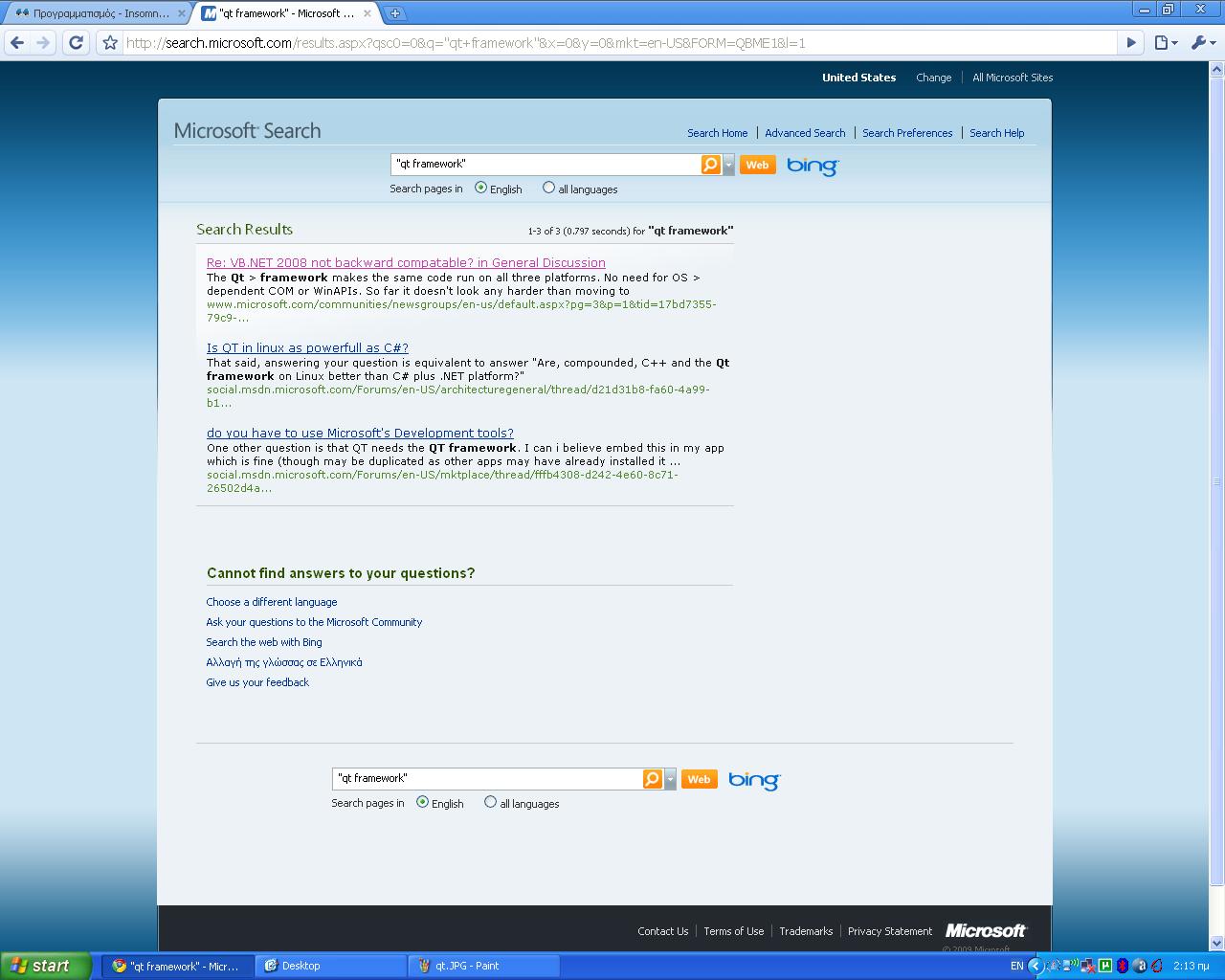Select the top 'all languages' radio button
The height and width of the screenshot is (980, 1225).
548,188
